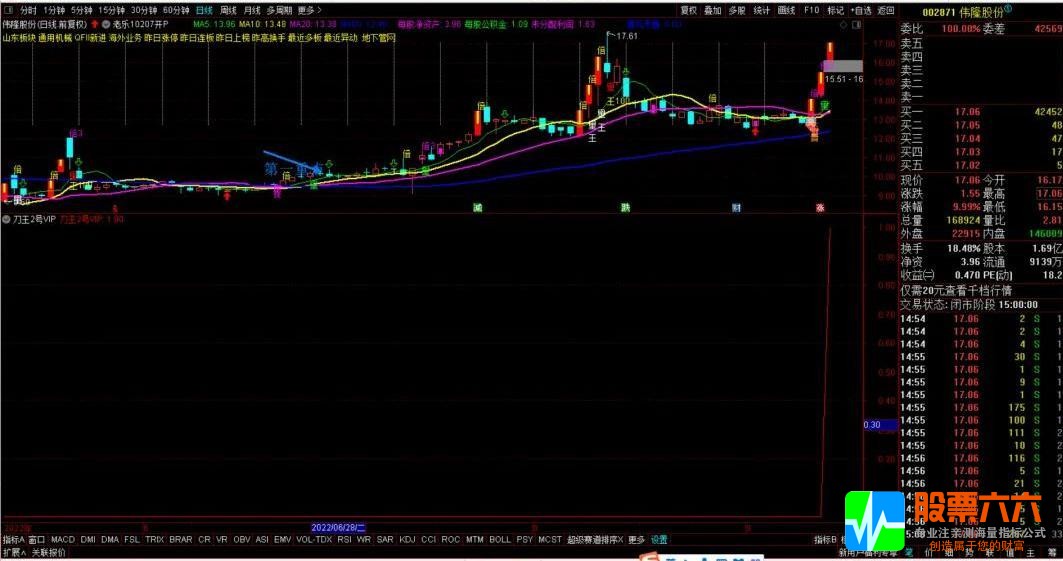The image size is (1063, 561).
Task: Click the diamond icon atop the chart
Action: (844, 24)
